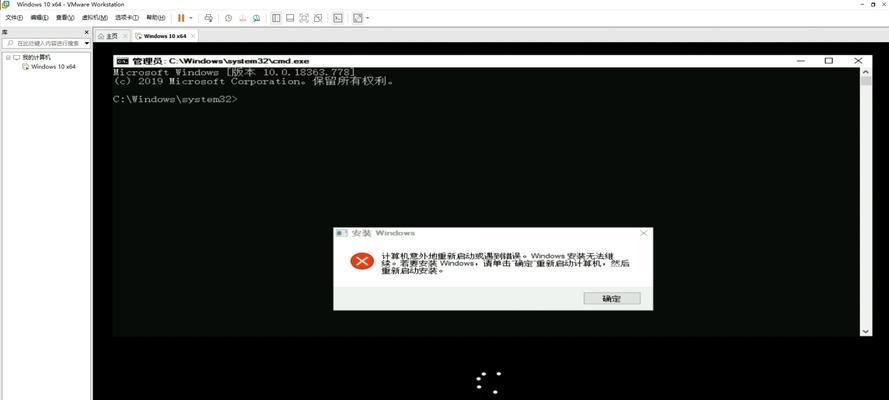Open the snapshot manager icon
889x400 pixels.
click(257, 18)
